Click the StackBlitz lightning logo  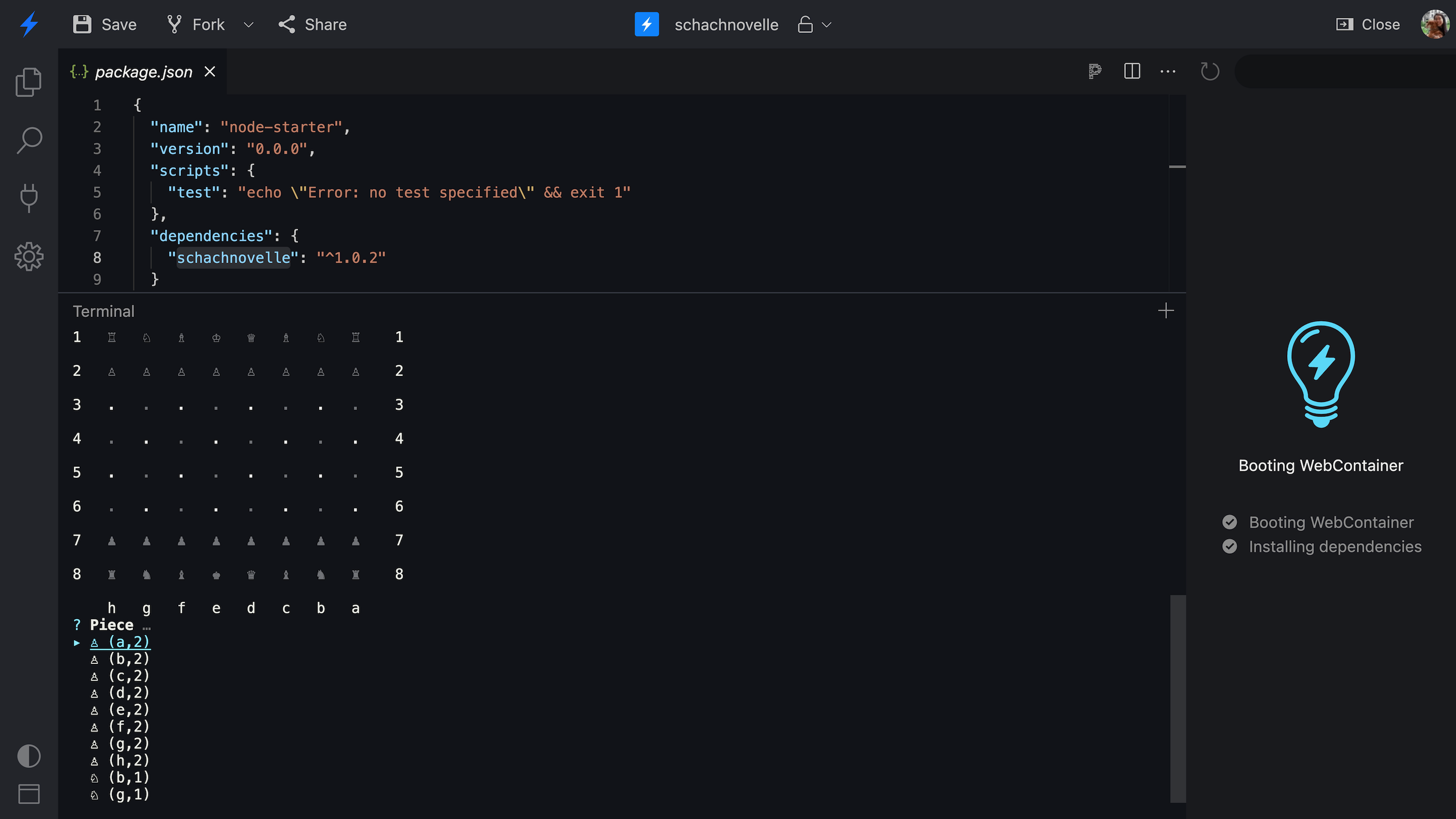pyautogui.click(x=29, y=24)
